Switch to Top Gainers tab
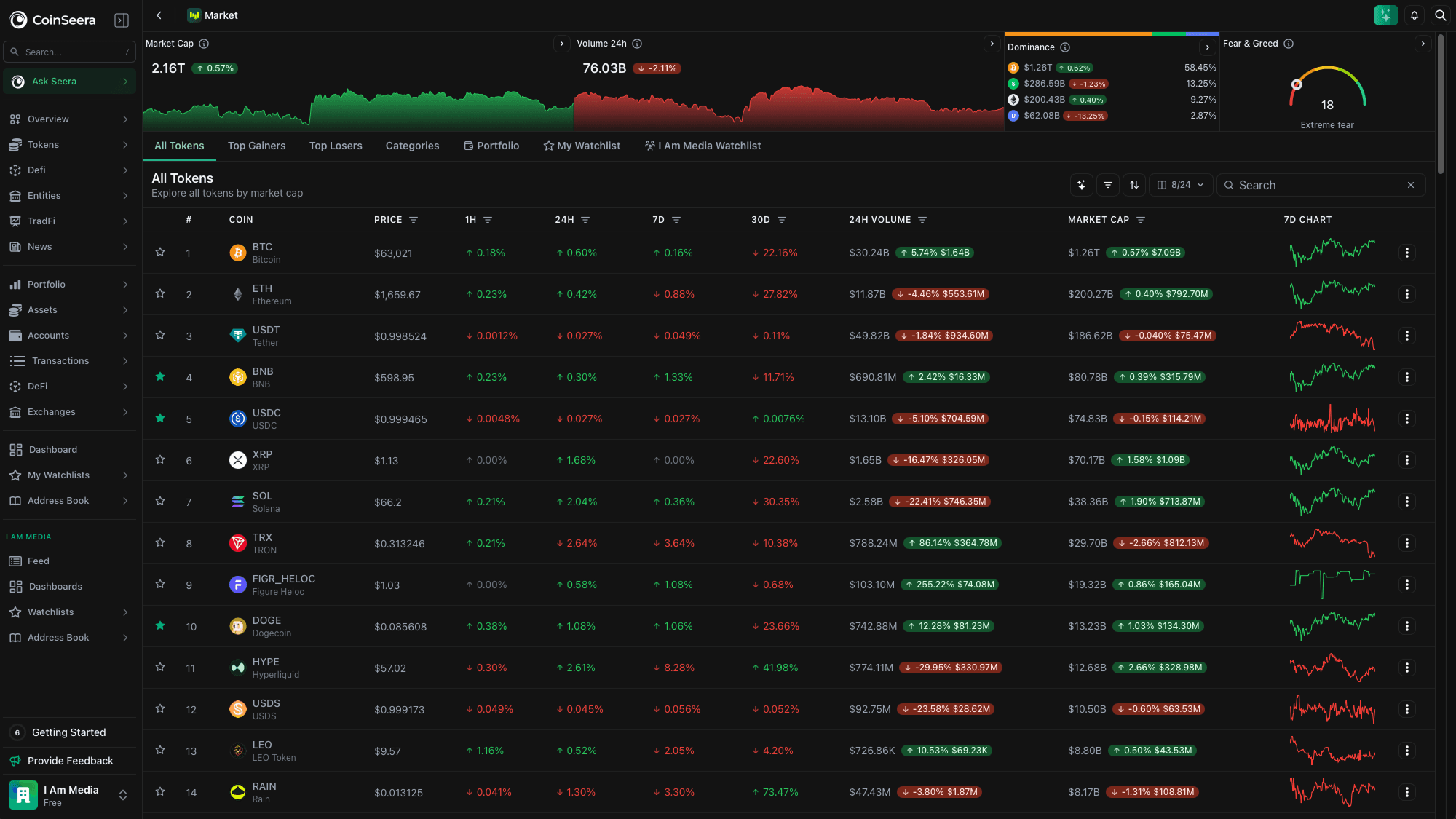Screen dimensions: 1456x819 256,146
